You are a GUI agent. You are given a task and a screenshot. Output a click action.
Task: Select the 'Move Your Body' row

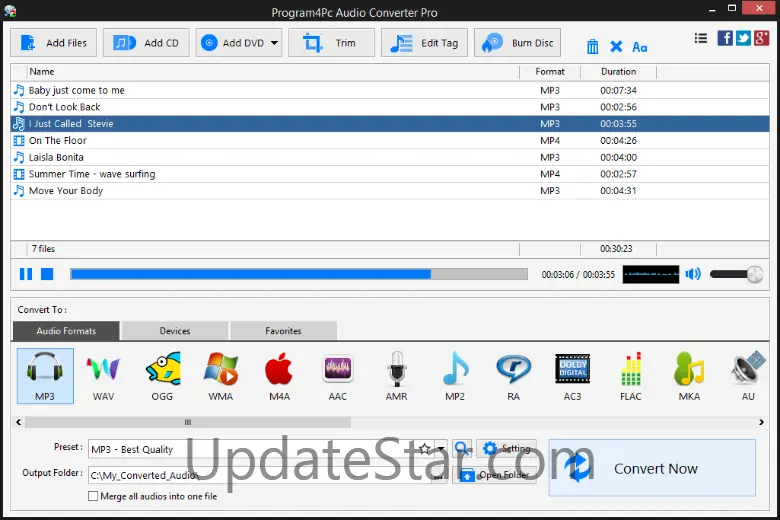click(x=390, y=191)
